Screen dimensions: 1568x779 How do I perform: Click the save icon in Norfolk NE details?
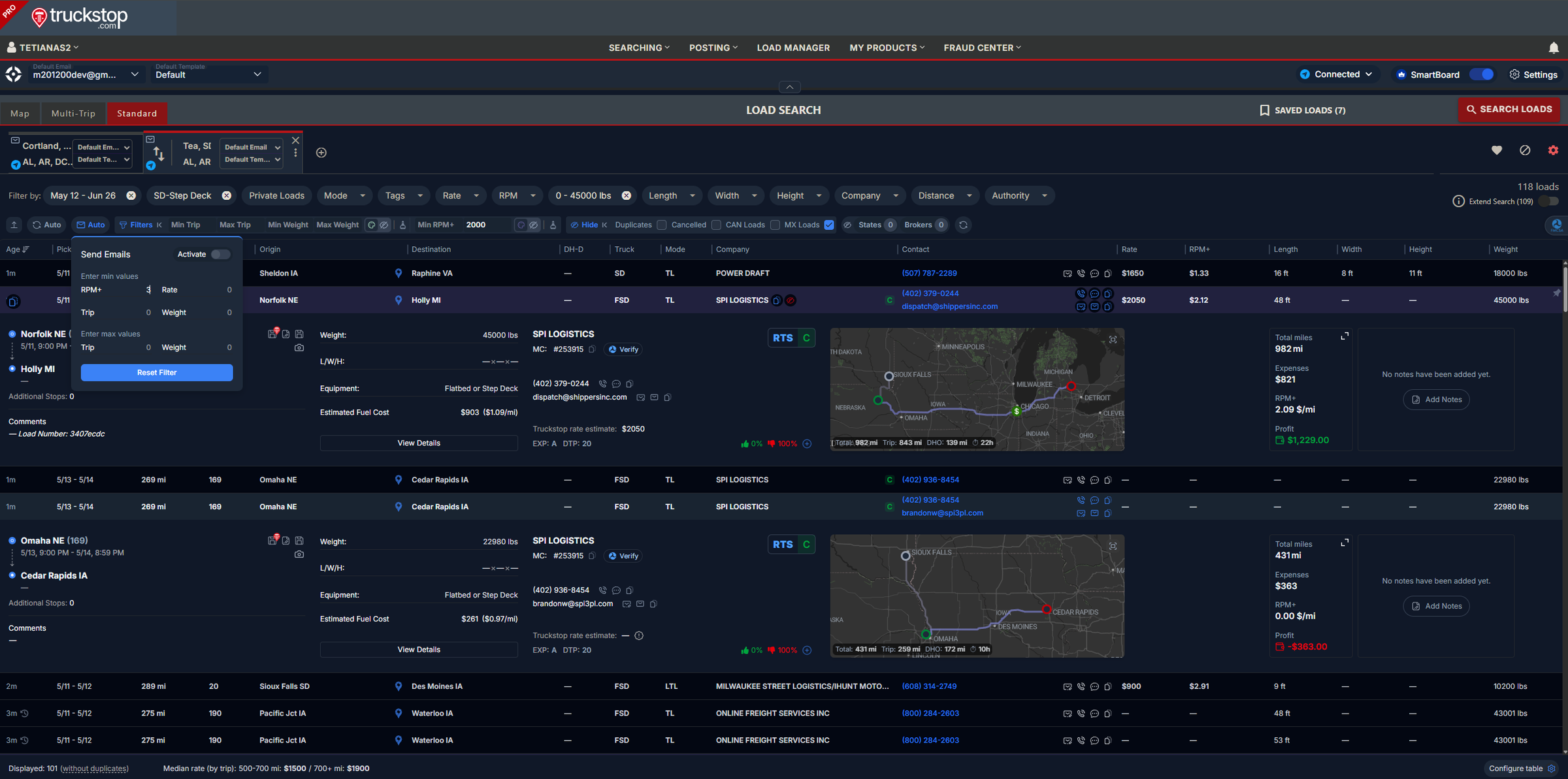tap(299, 334)
